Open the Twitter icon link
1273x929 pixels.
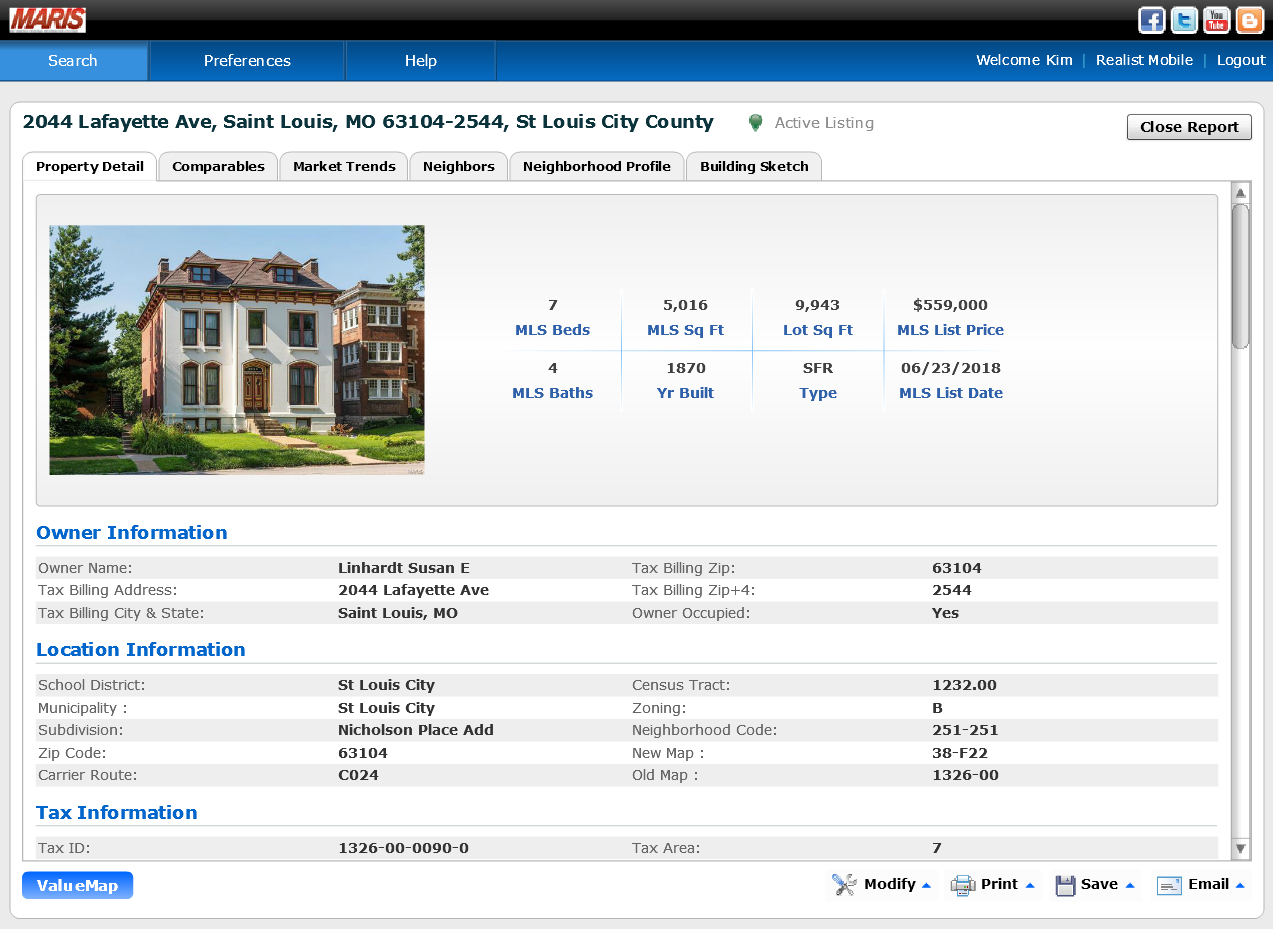click(1184, 20)
